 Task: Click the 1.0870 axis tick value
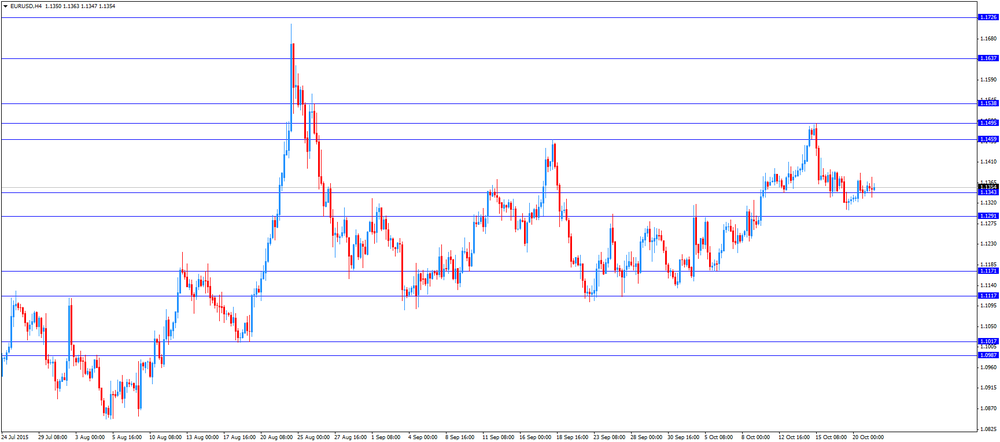pos(987,408)
